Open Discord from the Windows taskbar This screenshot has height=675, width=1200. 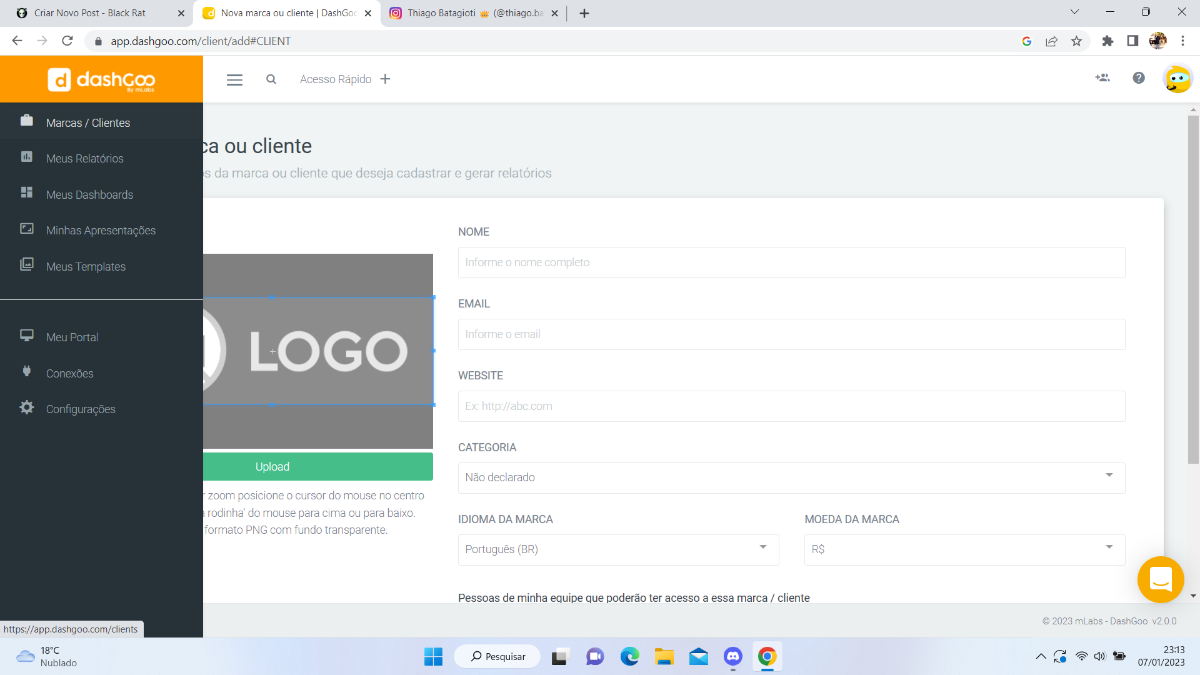pyautogui.click(x=733, y=656)
